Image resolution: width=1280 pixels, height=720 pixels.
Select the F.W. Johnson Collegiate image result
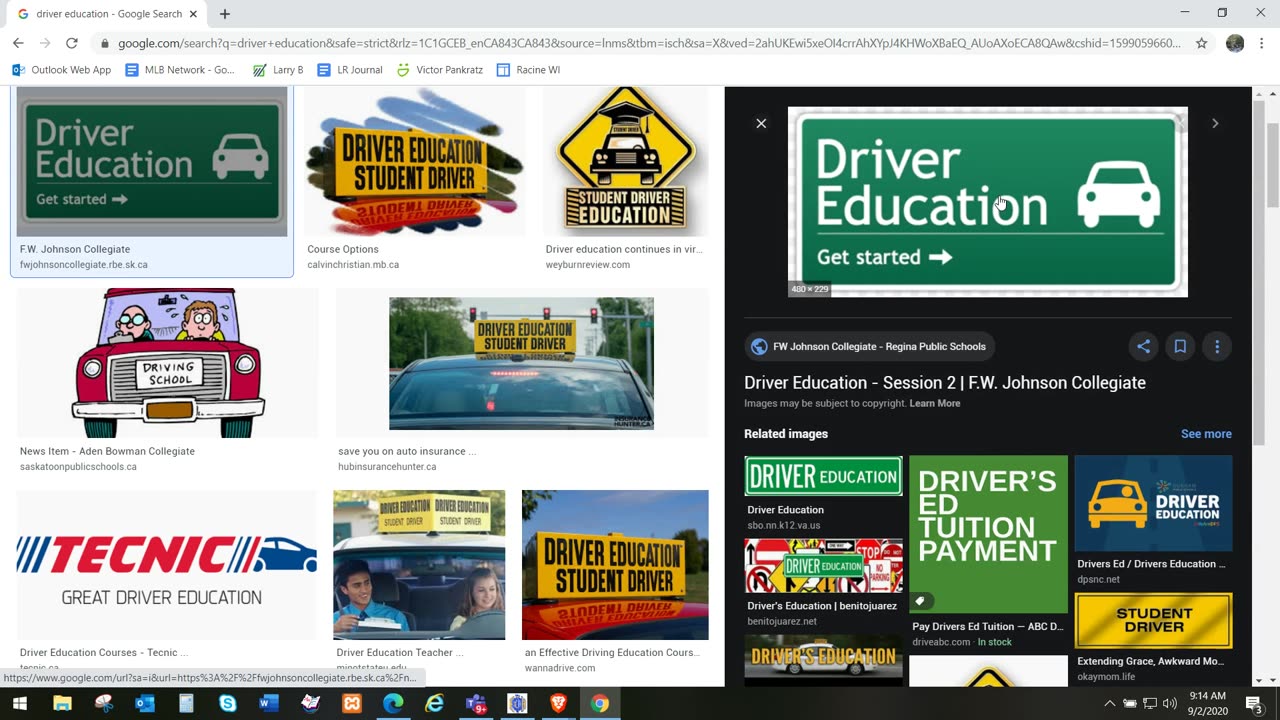pyautogui.click(x=152, y=161)
